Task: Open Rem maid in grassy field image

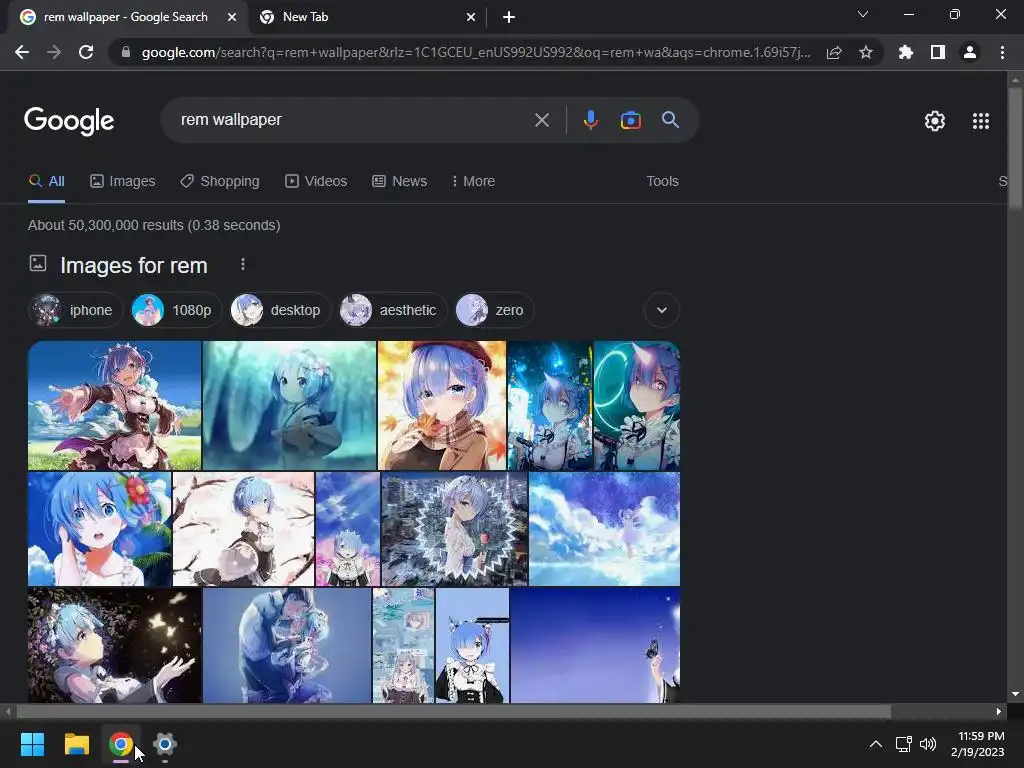Action: coord(114,406)
